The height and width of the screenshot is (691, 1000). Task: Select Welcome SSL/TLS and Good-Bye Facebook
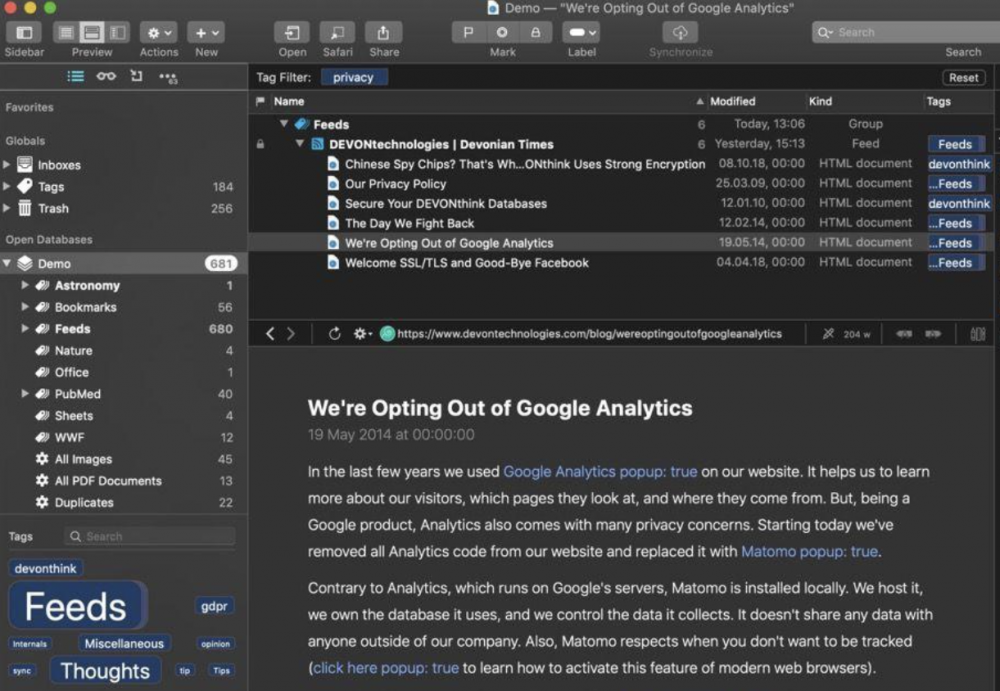click(621, 263)
